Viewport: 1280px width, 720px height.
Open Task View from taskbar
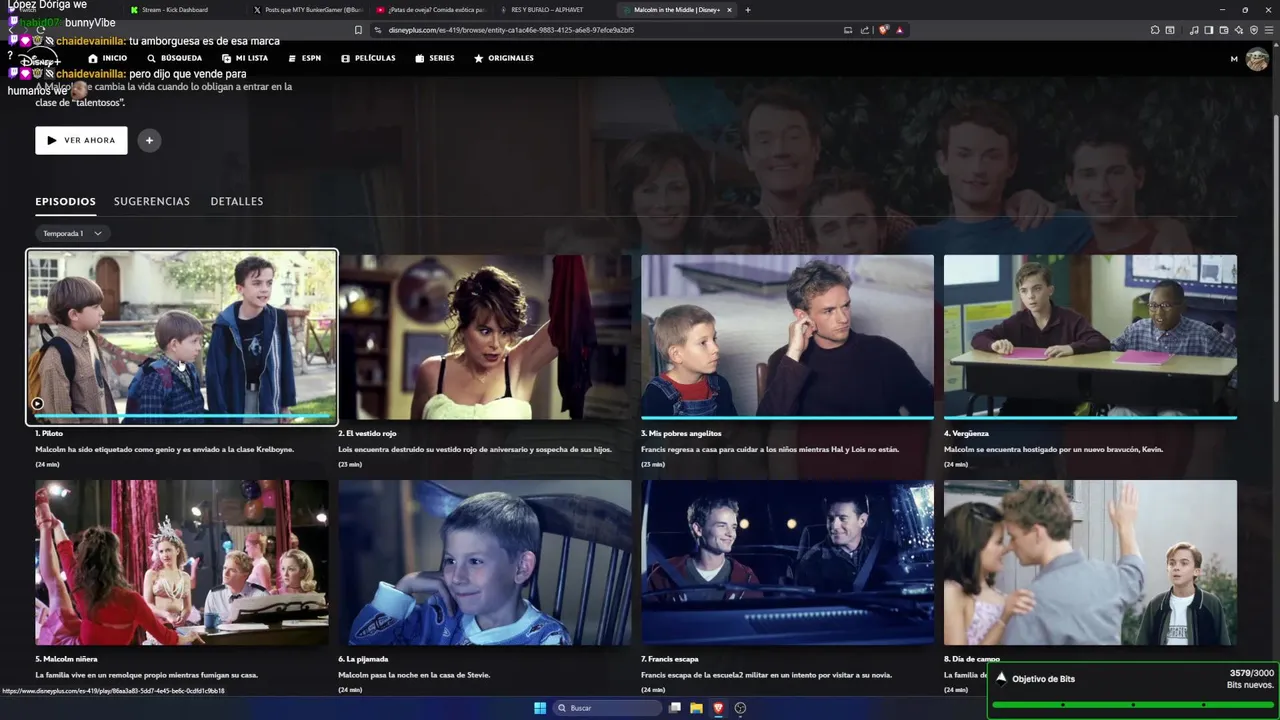coord(675,708)
